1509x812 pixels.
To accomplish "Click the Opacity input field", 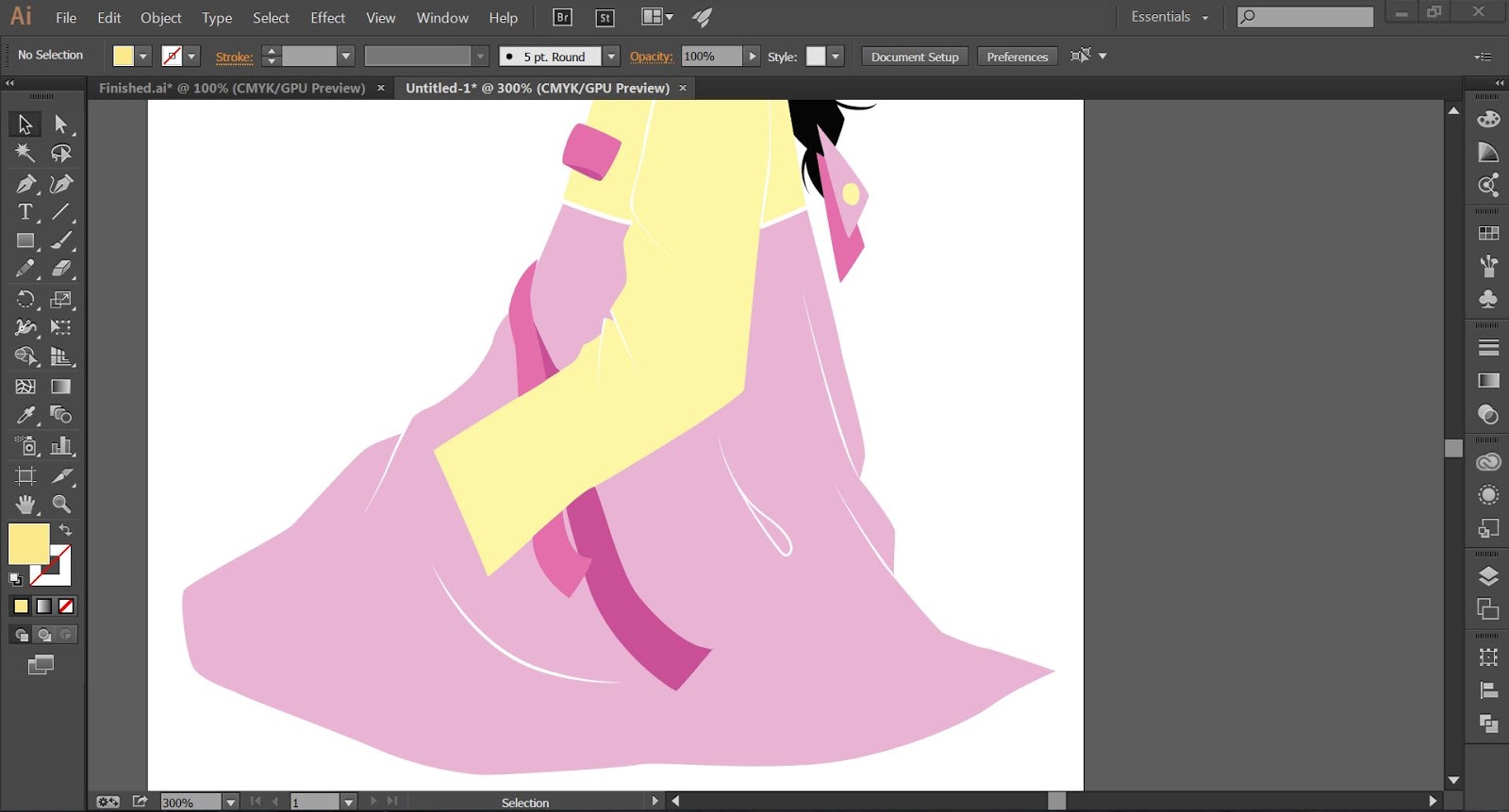I will coord(711,57).
